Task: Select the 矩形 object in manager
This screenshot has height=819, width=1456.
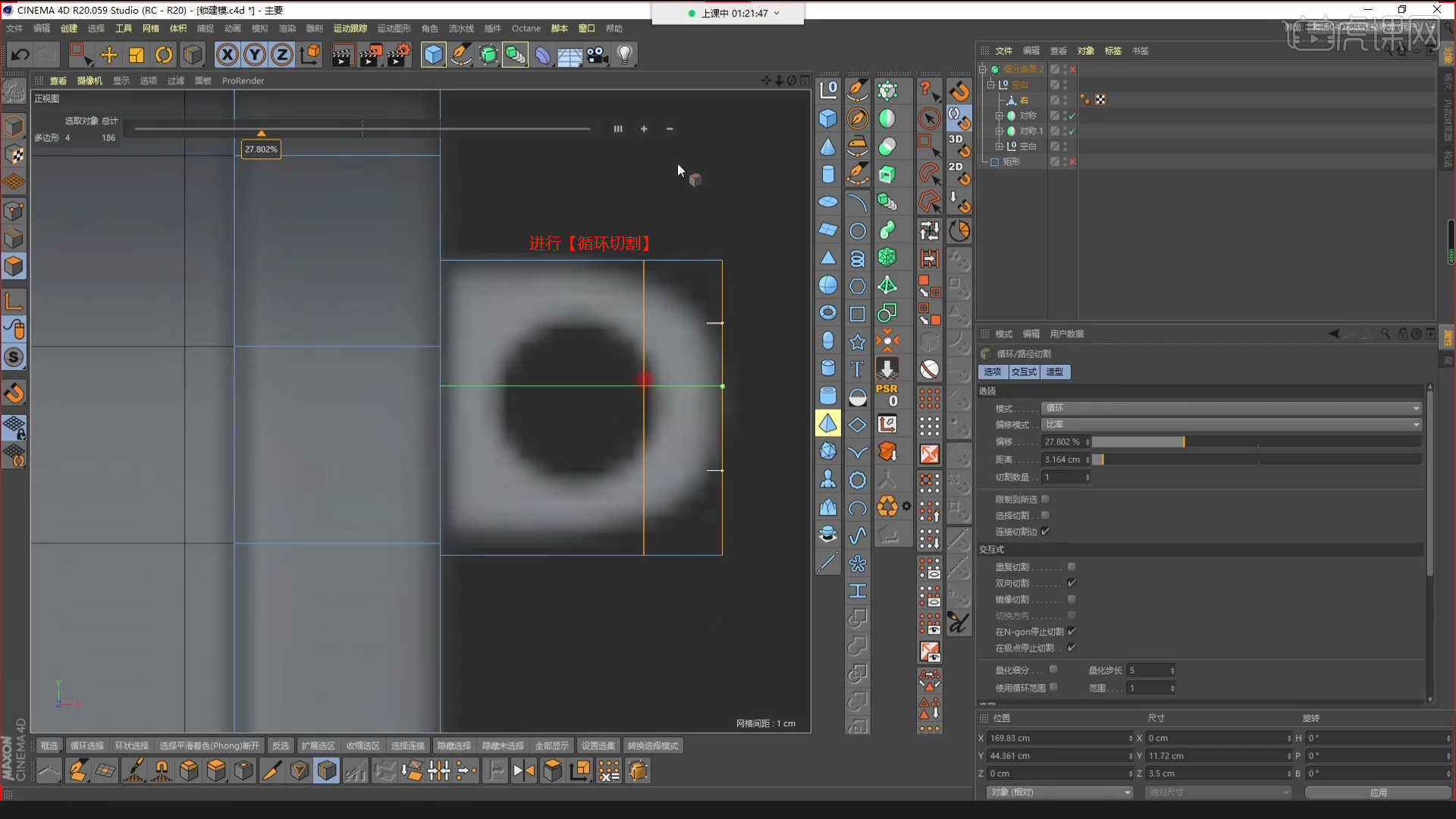Action: 1012,162
